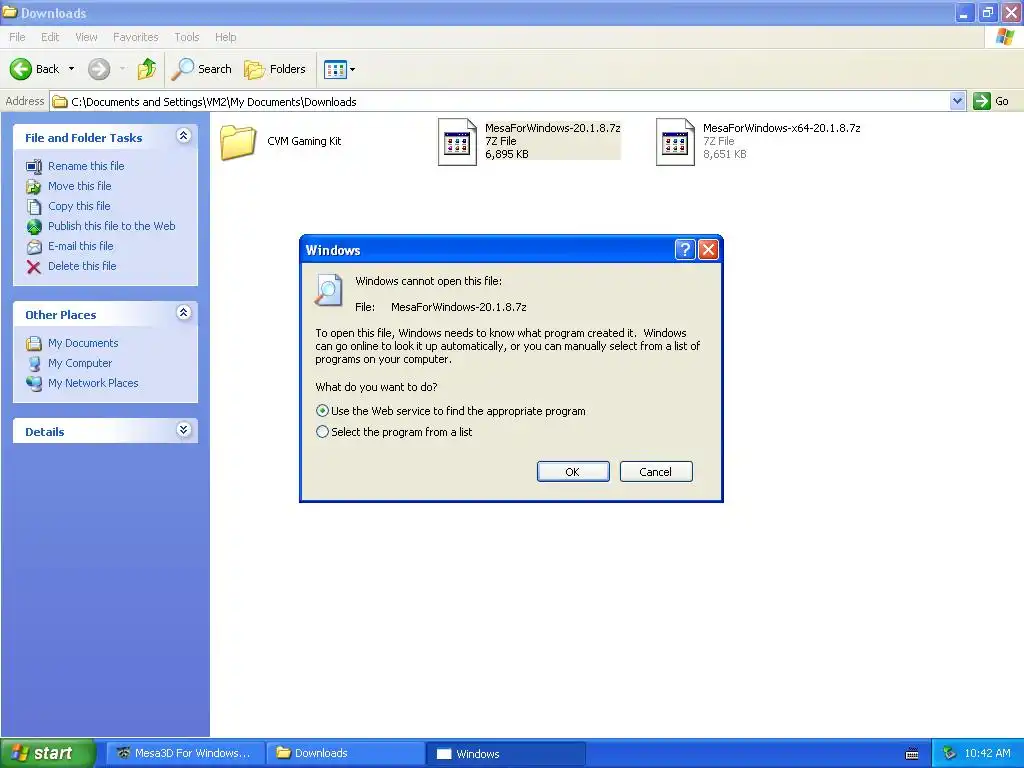Open the Views icon menu
Screen dimensions: 1024x768
[x=340, y=69]
